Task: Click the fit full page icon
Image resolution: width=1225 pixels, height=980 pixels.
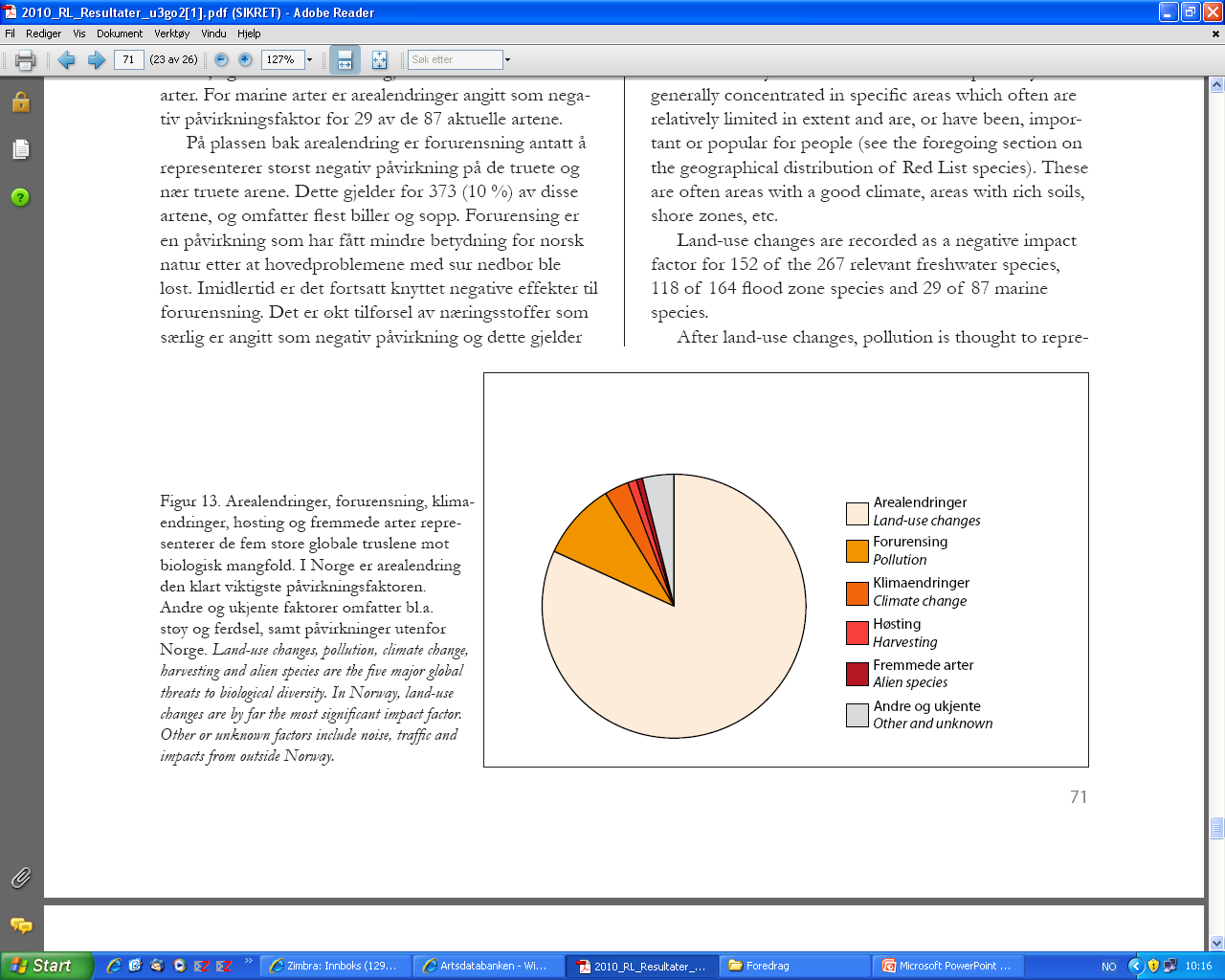Action: pyautogui.click(x=380, y=60)
